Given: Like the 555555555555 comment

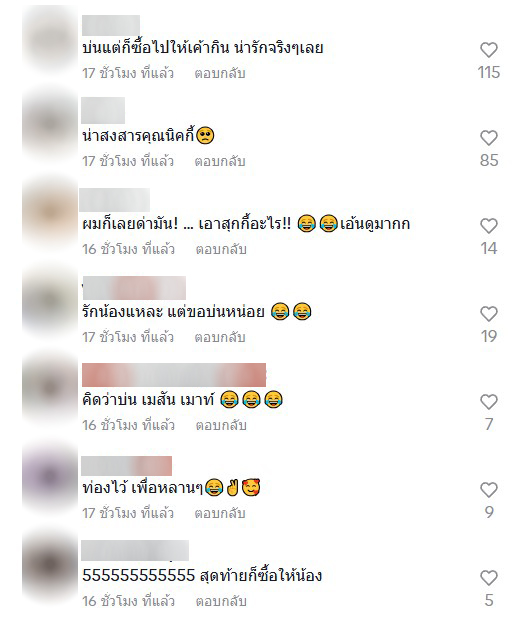Looking at the screenshot, I should [x=489, y=578].
